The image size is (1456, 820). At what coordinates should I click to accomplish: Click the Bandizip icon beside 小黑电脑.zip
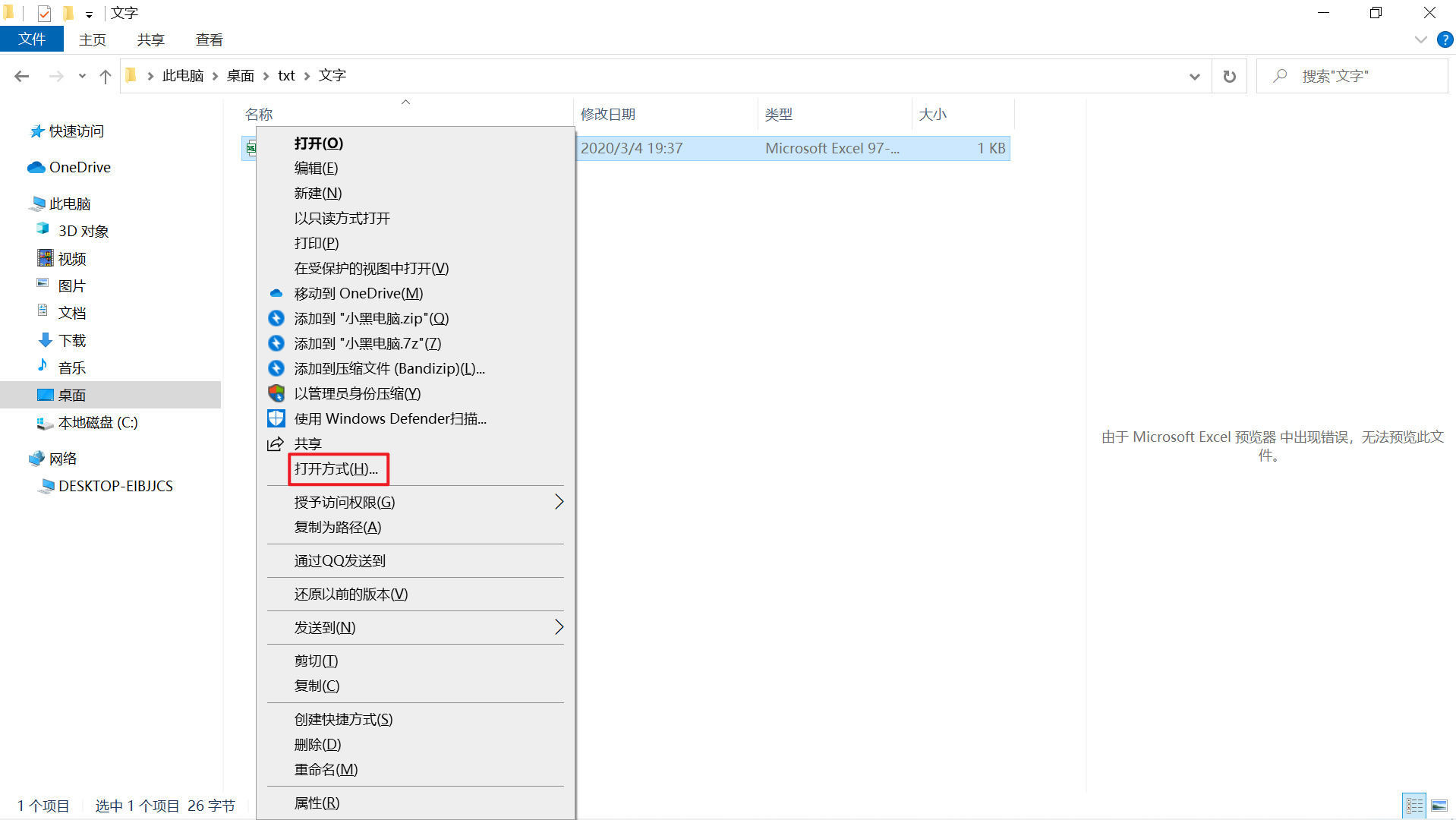coord(276,319)
